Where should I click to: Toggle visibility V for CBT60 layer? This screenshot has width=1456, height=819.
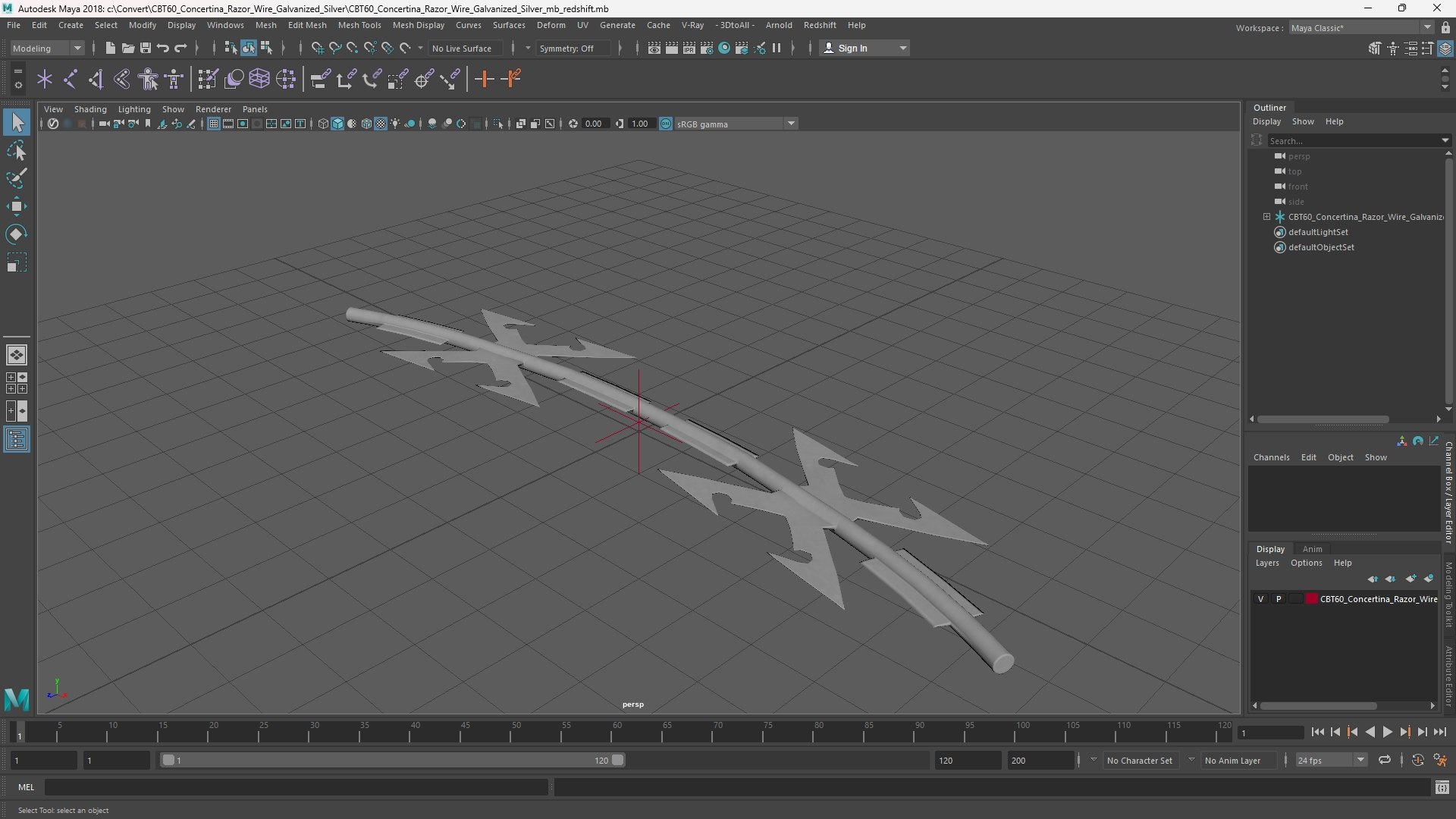(x=1260, y=599)
